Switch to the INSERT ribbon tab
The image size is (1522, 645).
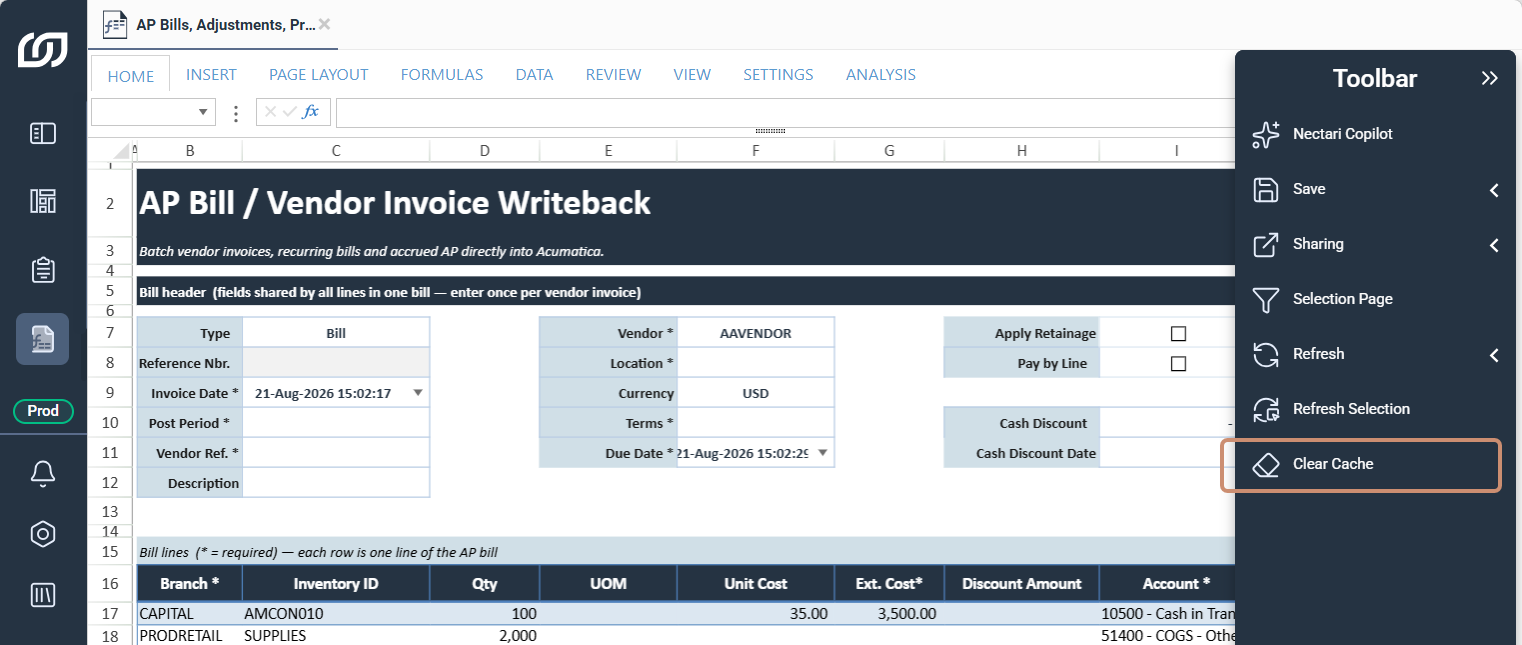tap(211, 74)
